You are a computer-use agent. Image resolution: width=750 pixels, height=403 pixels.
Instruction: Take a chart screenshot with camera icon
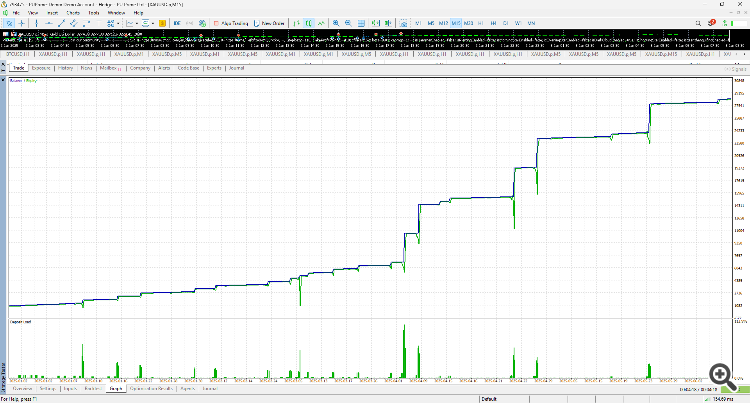[404, 23]
